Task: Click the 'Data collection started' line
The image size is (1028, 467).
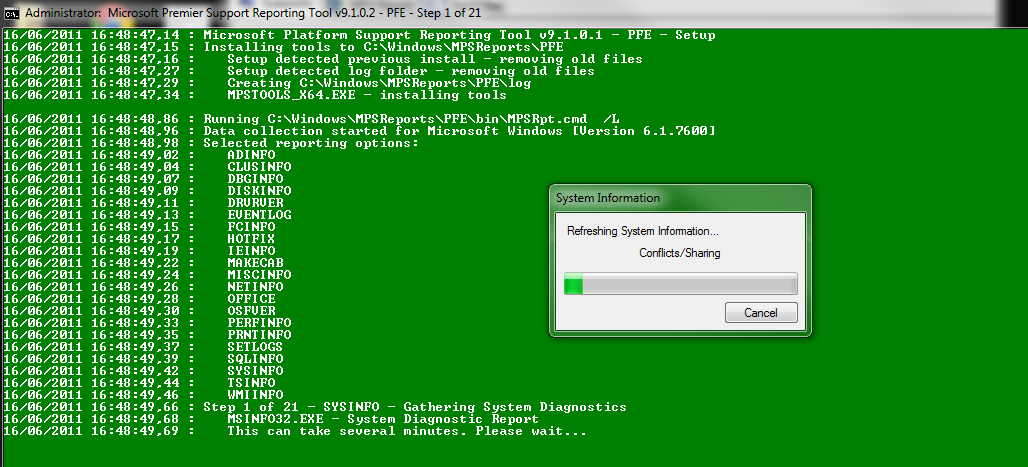Action: (x=359, y=131)
